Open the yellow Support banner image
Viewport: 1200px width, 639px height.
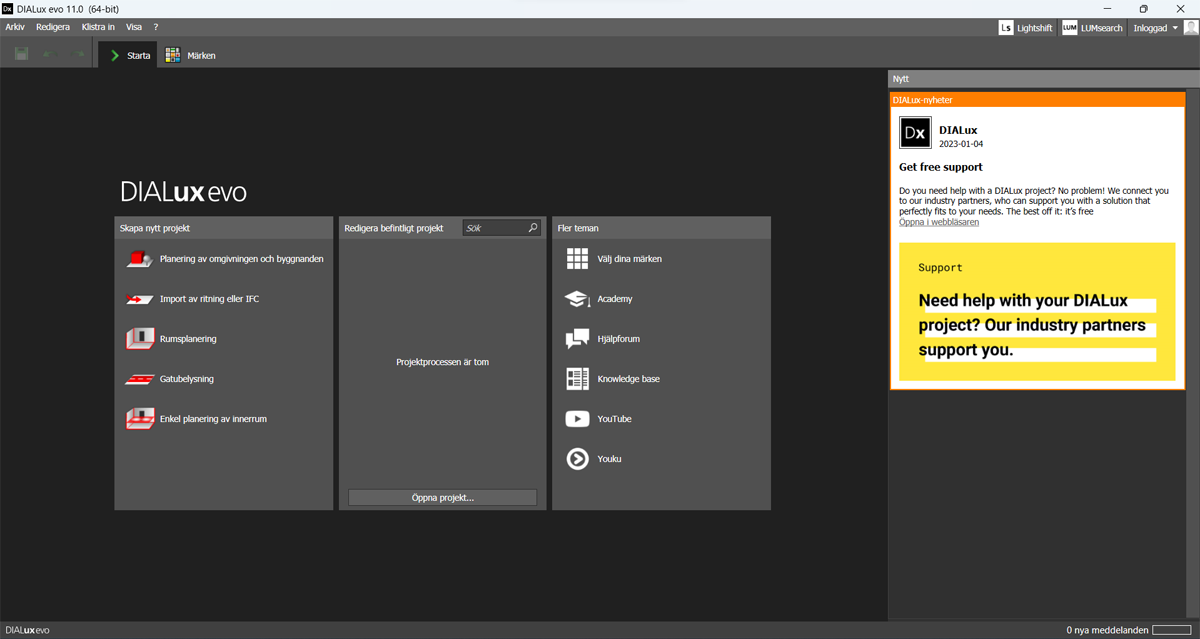1037,311
